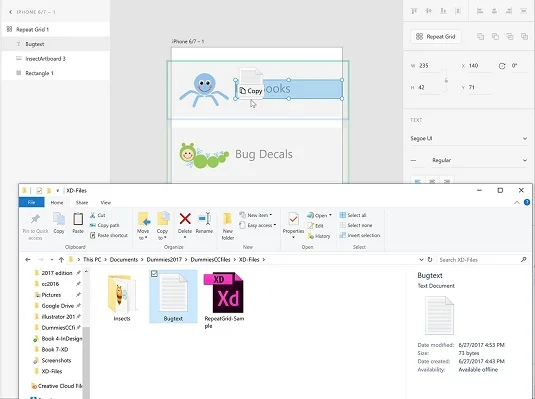Click Copy path in ribbon

pyautogui.click(x=104, y=225)
